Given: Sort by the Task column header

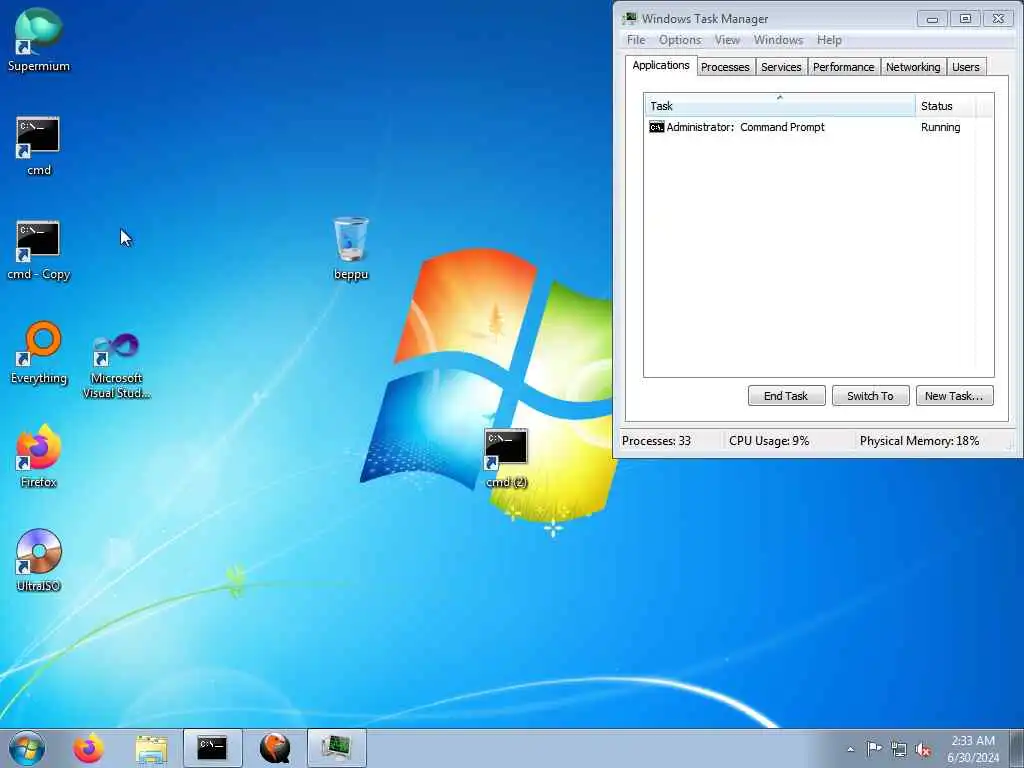Looking at the screenshot, I should 780,106.
